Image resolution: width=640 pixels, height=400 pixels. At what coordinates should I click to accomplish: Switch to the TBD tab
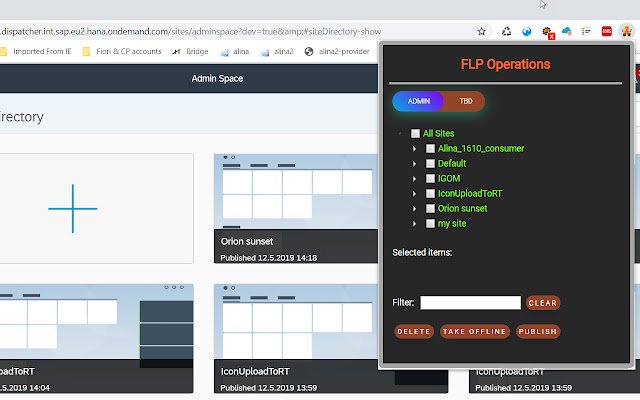click(x=465, y=101)
